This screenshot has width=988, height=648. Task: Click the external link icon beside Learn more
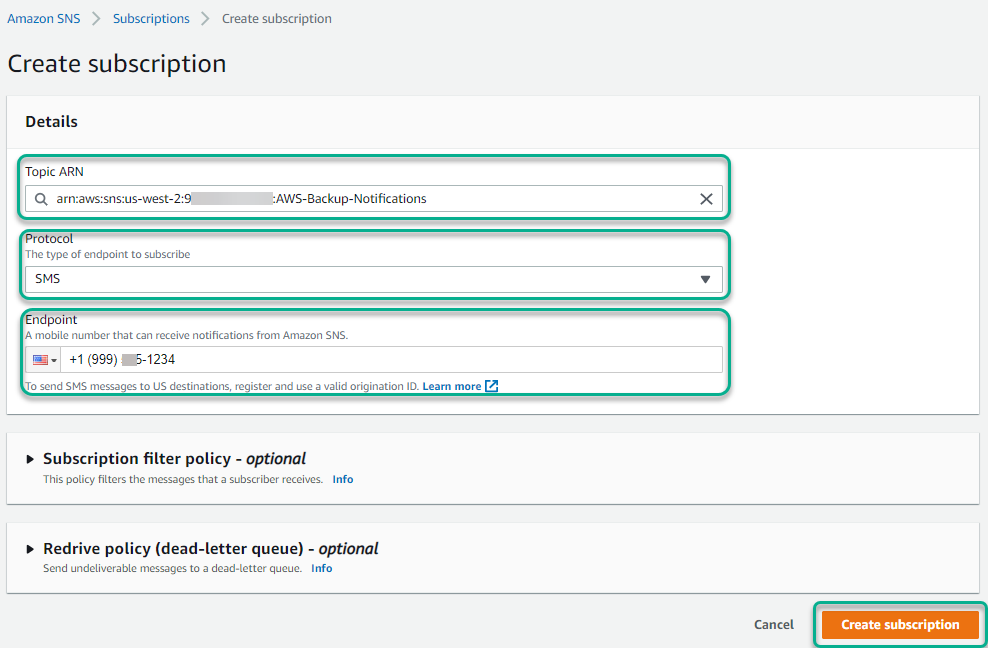(491, 385)
